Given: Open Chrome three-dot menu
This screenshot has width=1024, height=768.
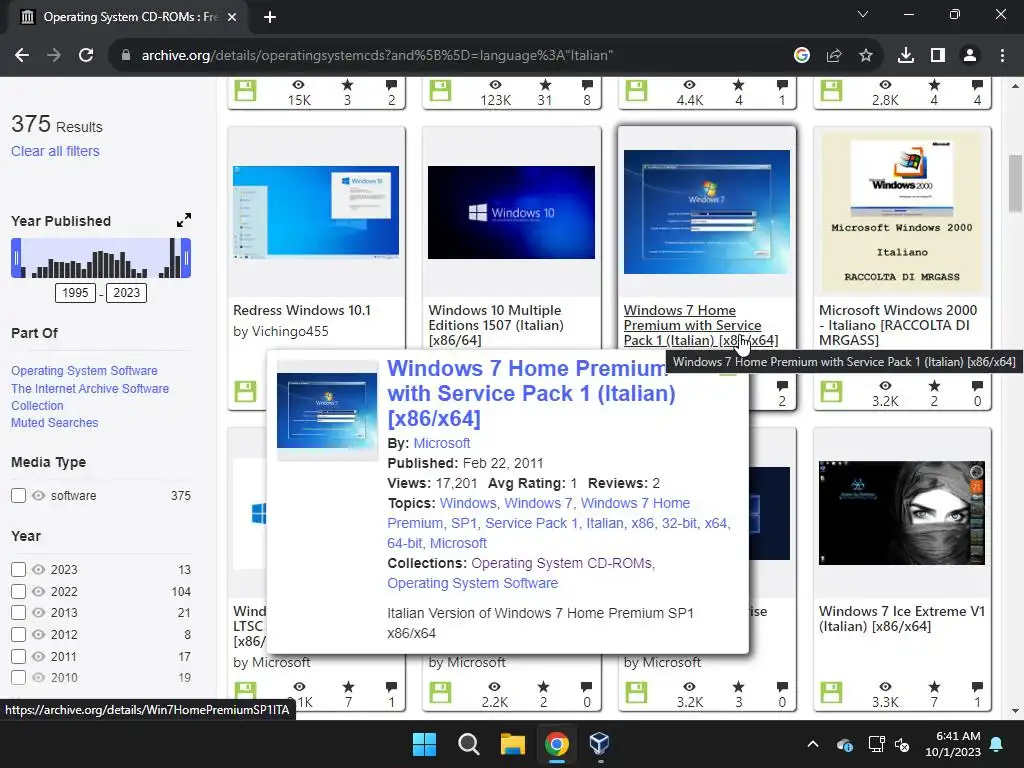Looking at the screenshot, I should [1002, 56].
